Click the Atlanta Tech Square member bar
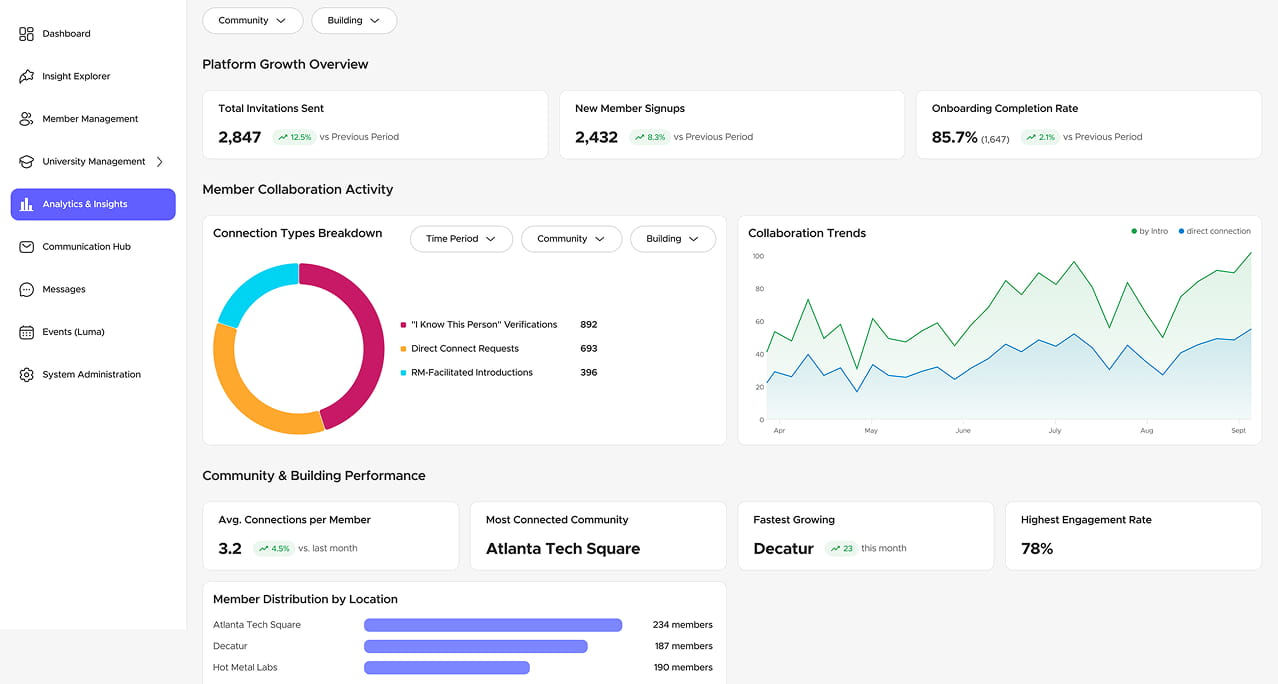 [493, 625]
